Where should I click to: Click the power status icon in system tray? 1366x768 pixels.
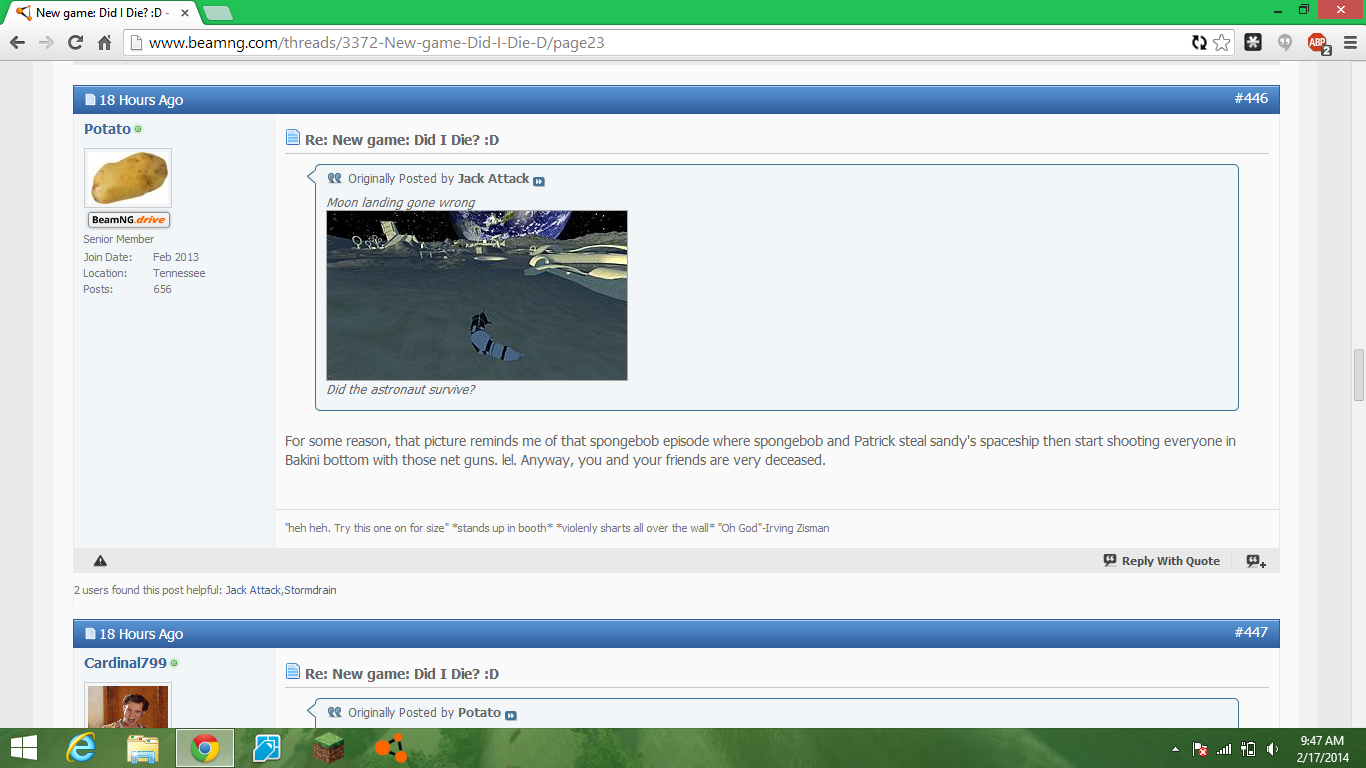1248,749
